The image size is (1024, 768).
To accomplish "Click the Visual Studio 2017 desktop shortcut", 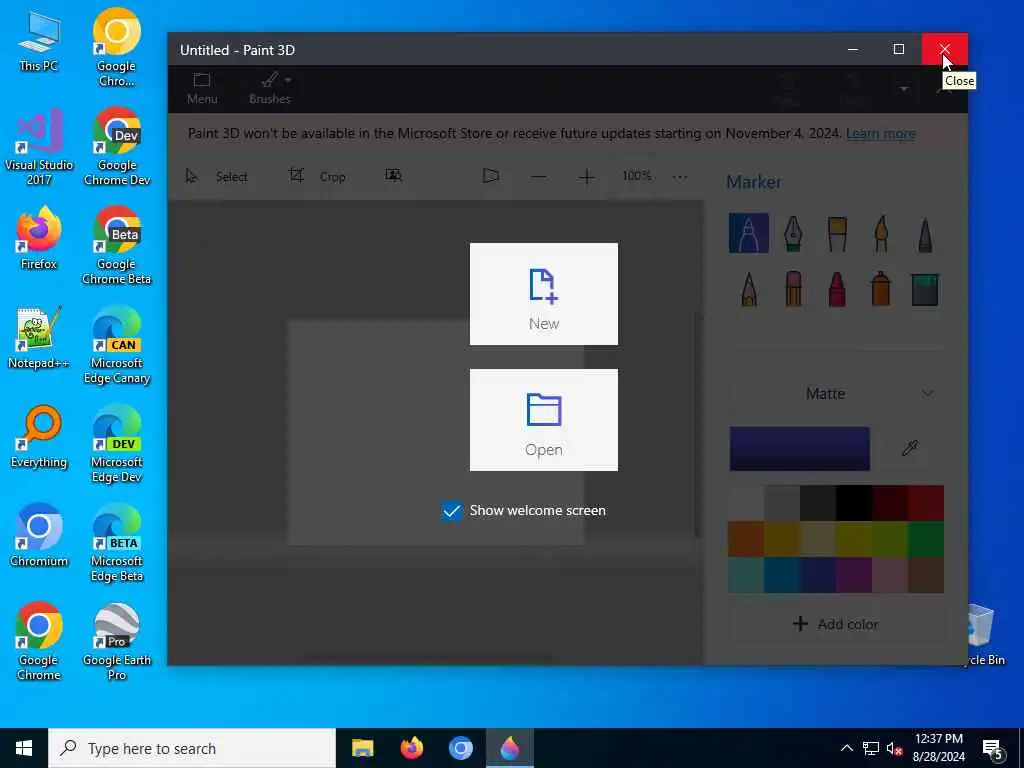I will 39,147.
